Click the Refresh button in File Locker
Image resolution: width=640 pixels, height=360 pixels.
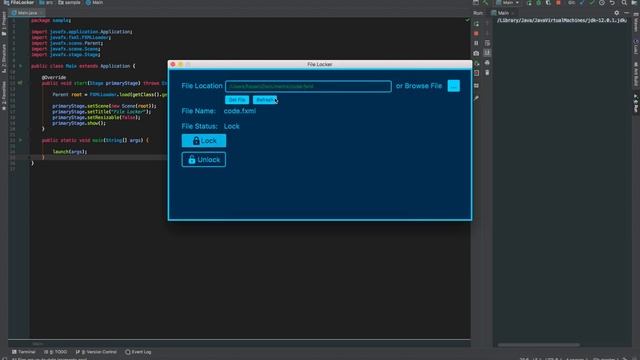pos(264,100)
